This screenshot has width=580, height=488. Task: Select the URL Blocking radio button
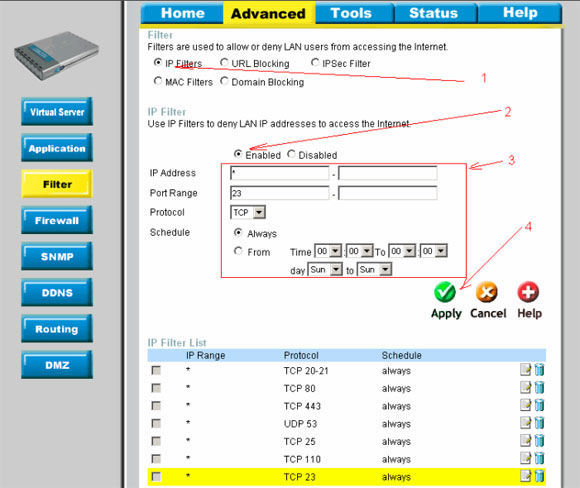[x=224, y=63]
